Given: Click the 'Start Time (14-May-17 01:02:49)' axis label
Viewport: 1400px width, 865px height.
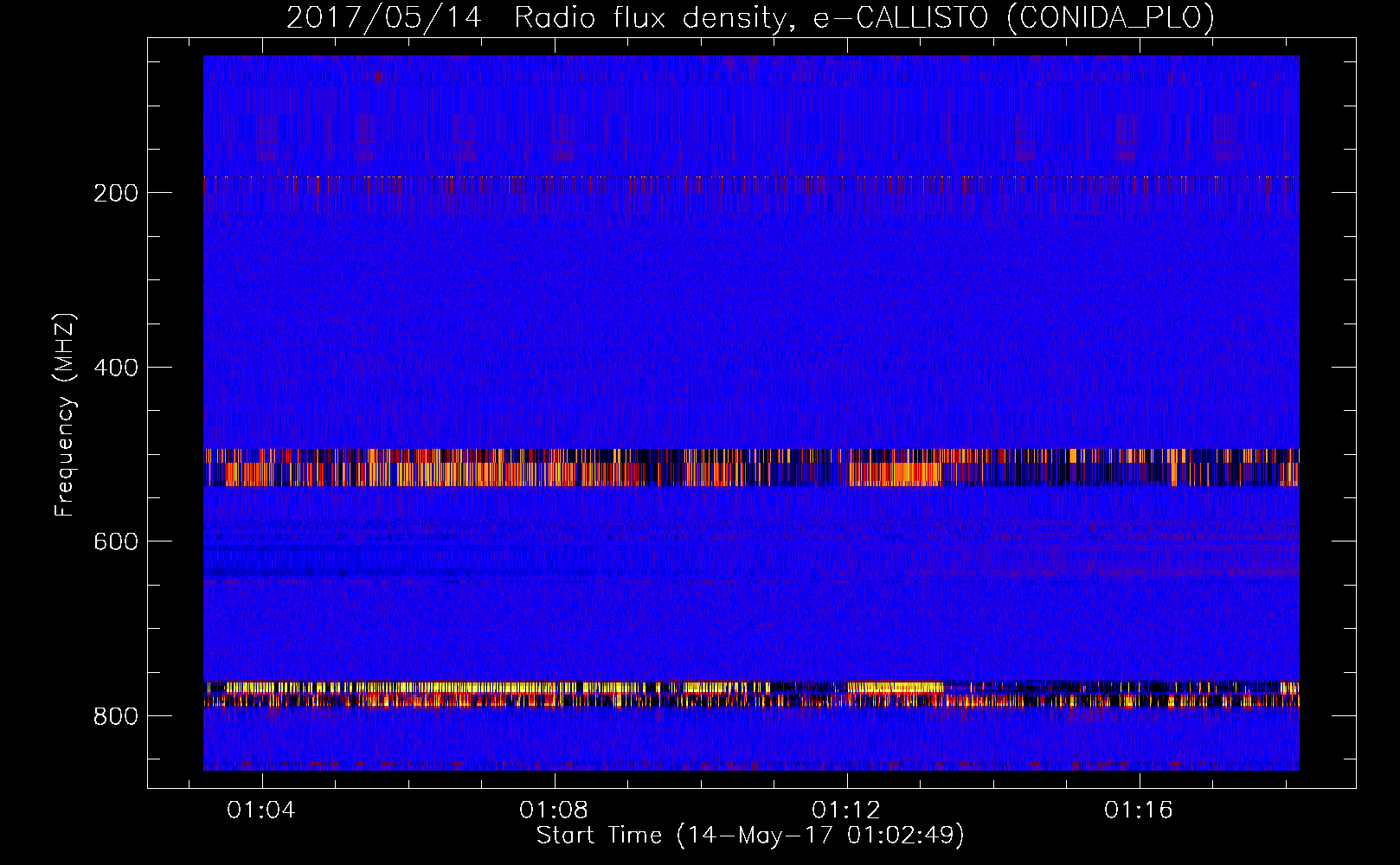Looking at the screenshot, I should coord(750,836).
